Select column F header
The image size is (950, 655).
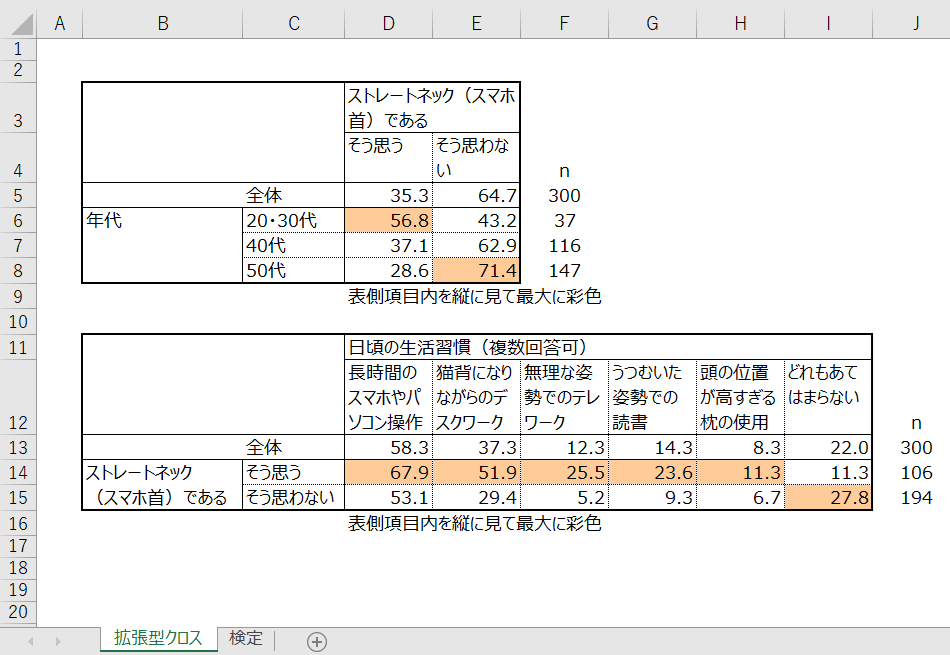coord(564,24)
